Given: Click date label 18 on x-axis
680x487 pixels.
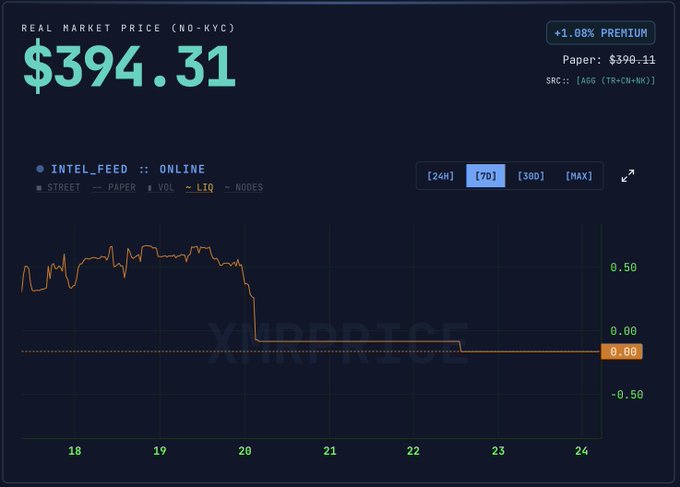Looking at the screenshot, I should click(75, 451).
